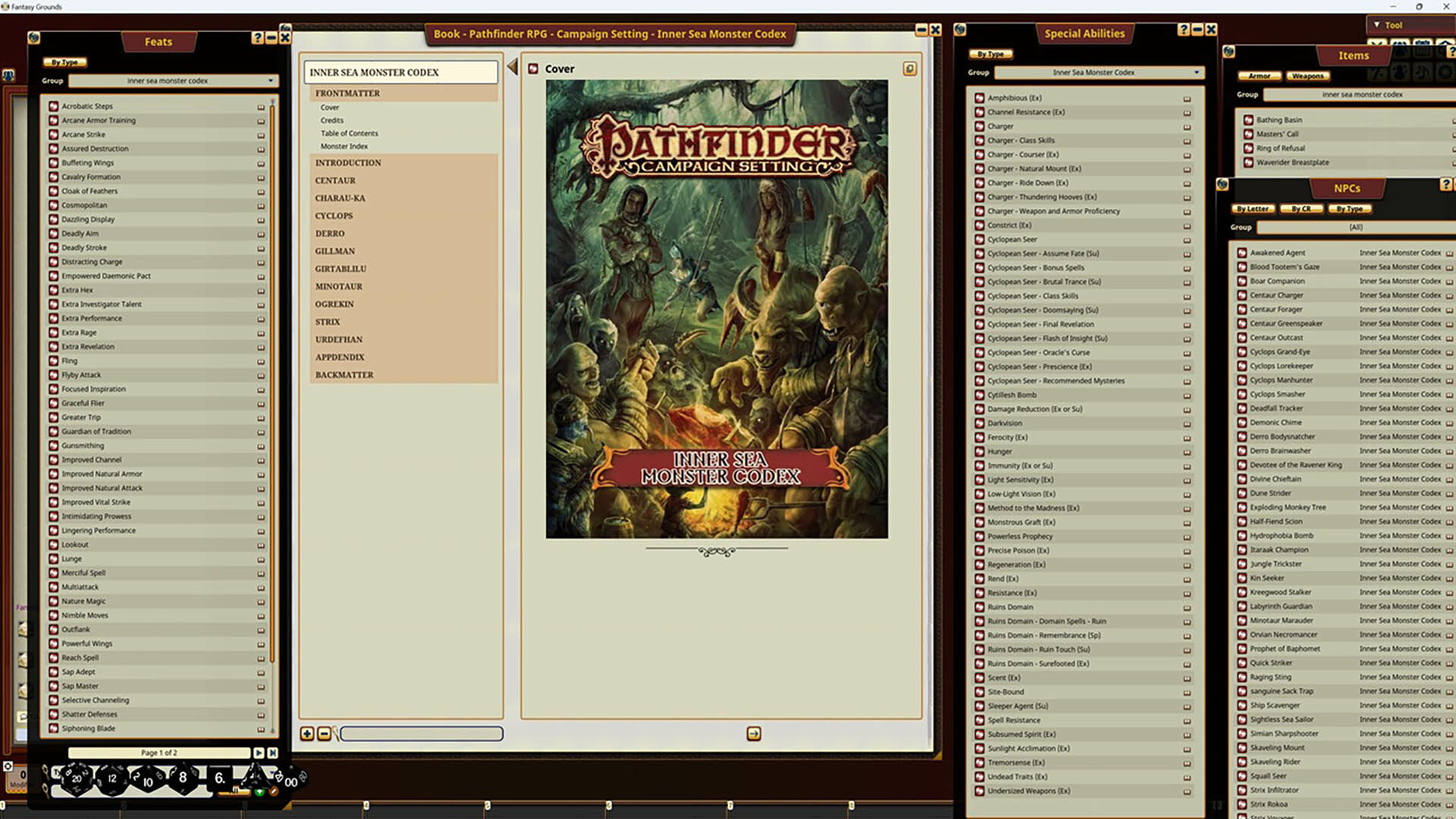
Task: Toggle 'By Letter' sorting in the NPCs panel
Action: pos(1252,209)
